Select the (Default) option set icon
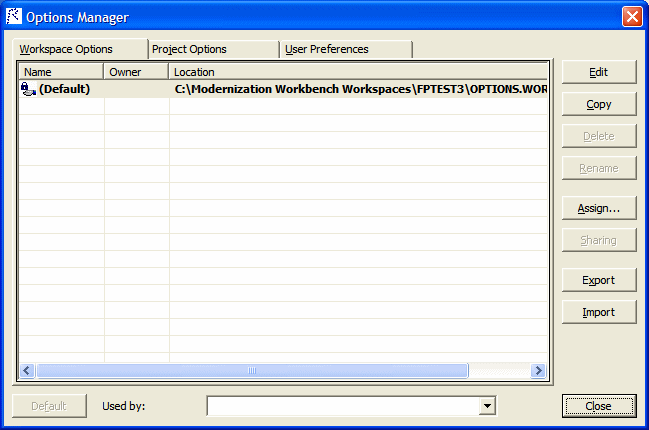 (28, 89)
